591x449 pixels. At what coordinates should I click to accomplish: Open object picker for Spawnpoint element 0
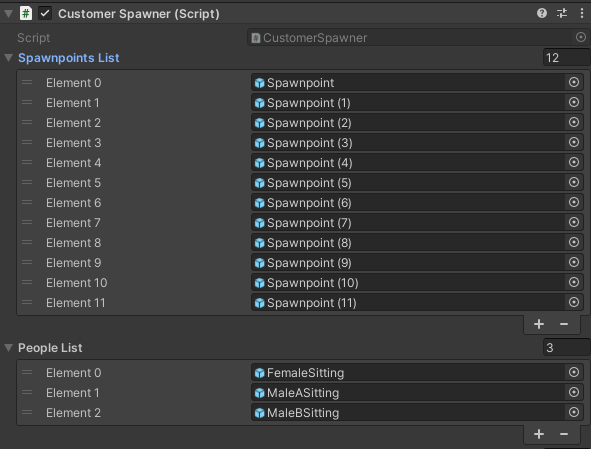[574, 82]
